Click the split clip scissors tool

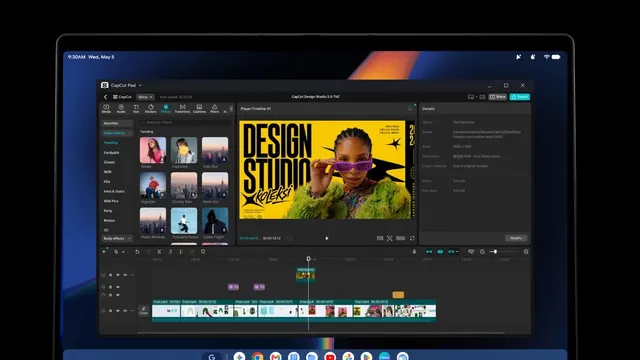click(x=159, y=252)
